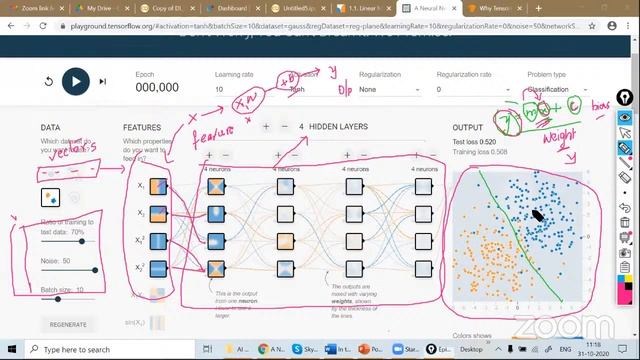Screen dimensions: 640x360
Task: Select the orange third neuron in the second hidden layer
Action: tap(285, 241)
